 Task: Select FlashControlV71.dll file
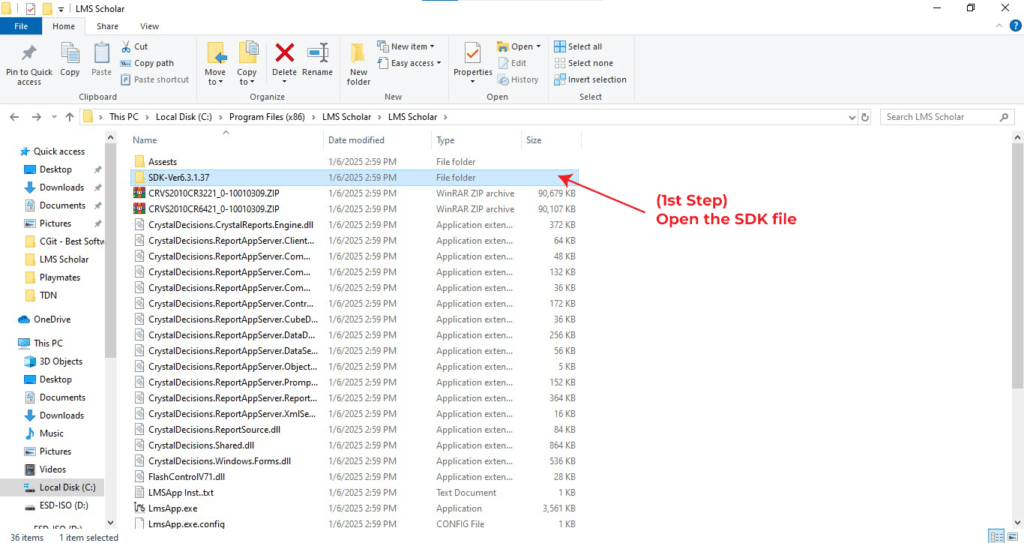point(355,477)
